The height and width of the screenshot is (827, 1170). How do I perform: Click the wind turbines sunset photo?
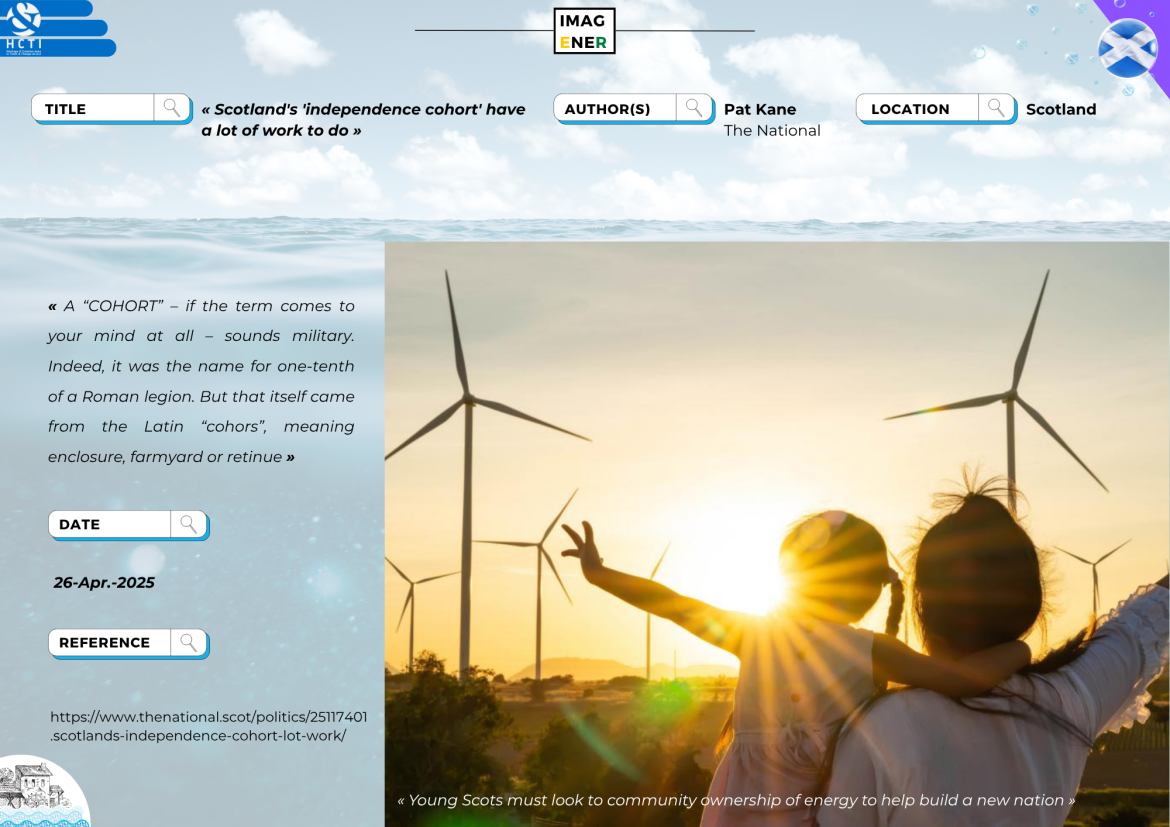tap(777, 534)
